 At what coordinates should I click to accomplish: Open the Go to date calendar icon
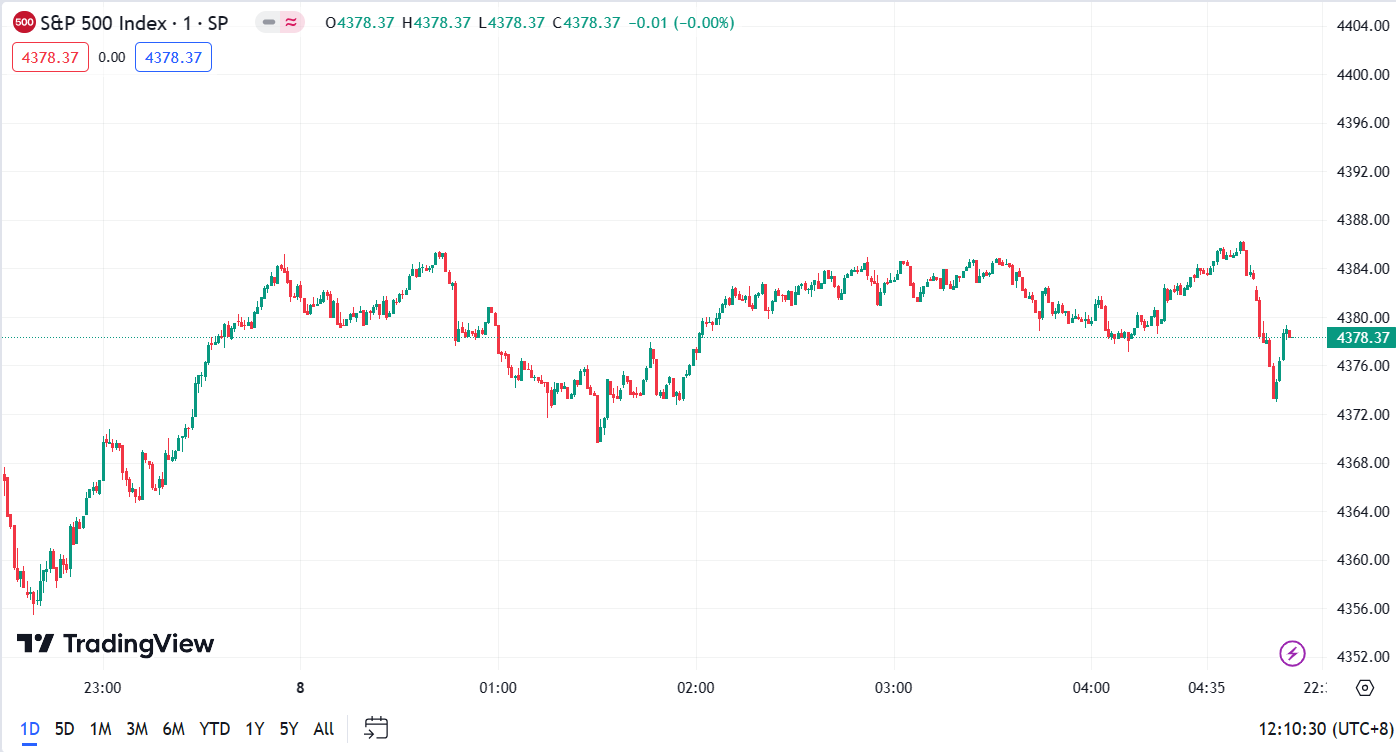tap(376, 729)
